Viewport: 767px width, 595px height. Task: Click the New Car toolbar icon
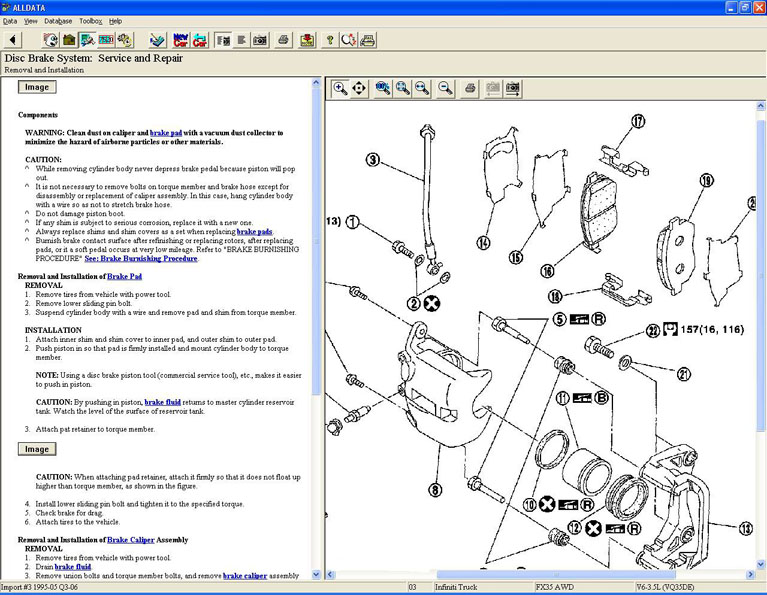coord(181,40)
